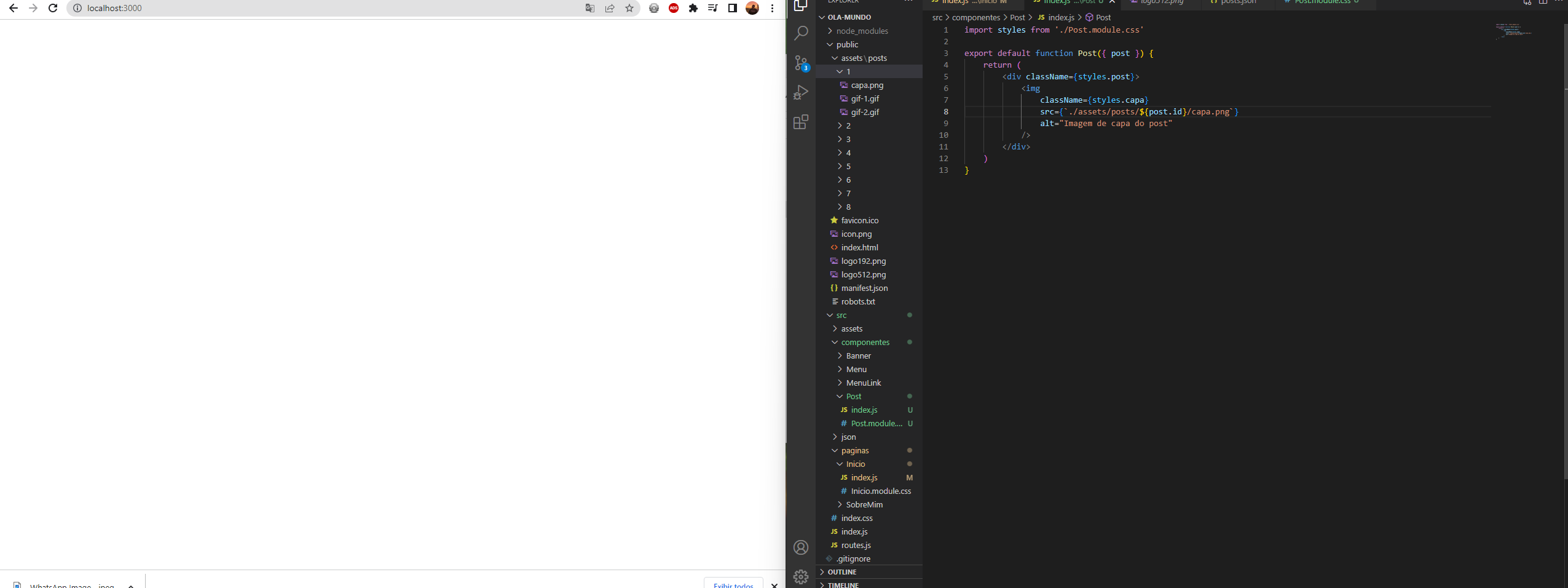Open VS Code Search view
The image size is (1568, 588).
pos(801,33)
